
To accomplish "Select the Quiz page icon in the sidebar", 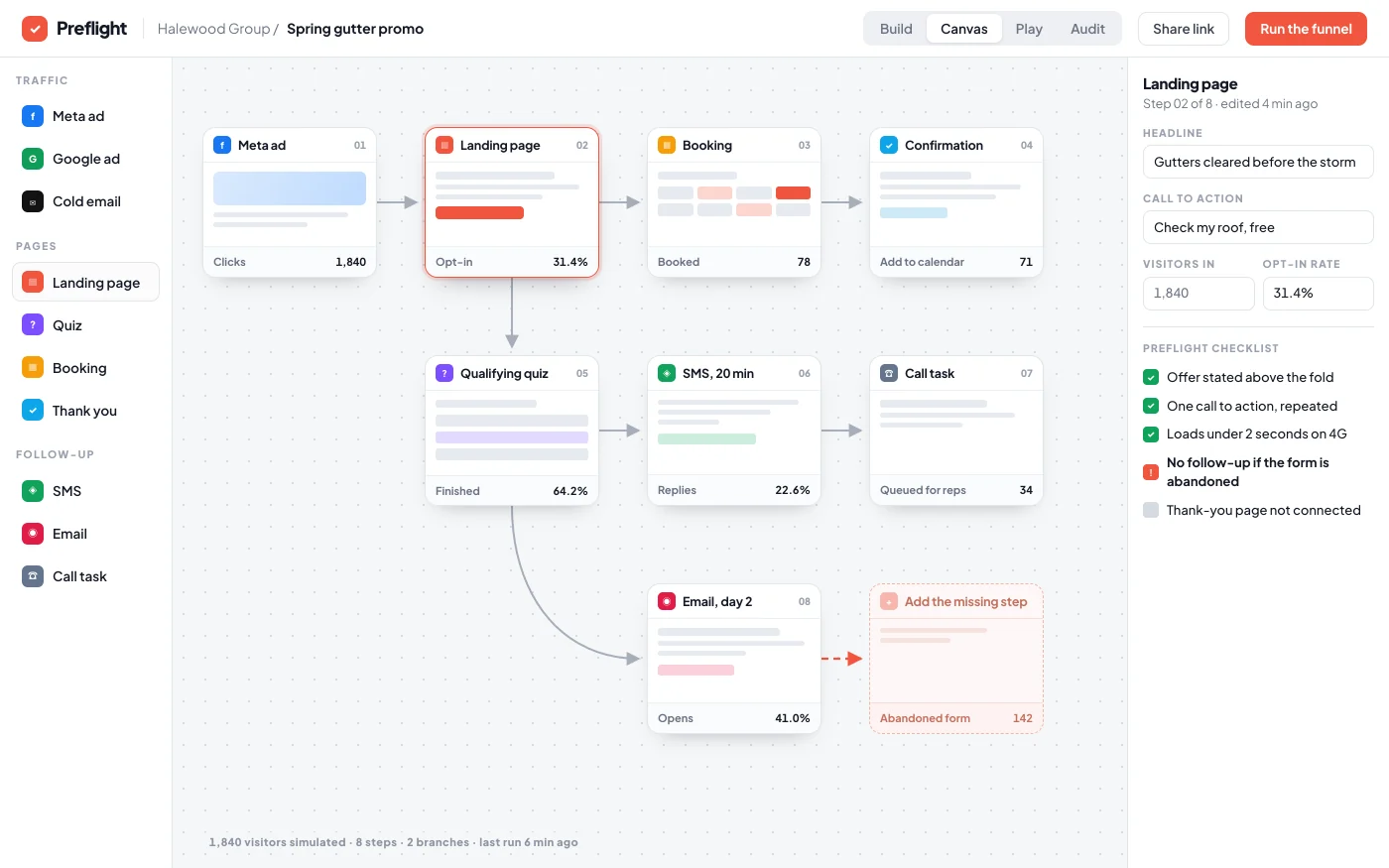I will click(33, 325).
